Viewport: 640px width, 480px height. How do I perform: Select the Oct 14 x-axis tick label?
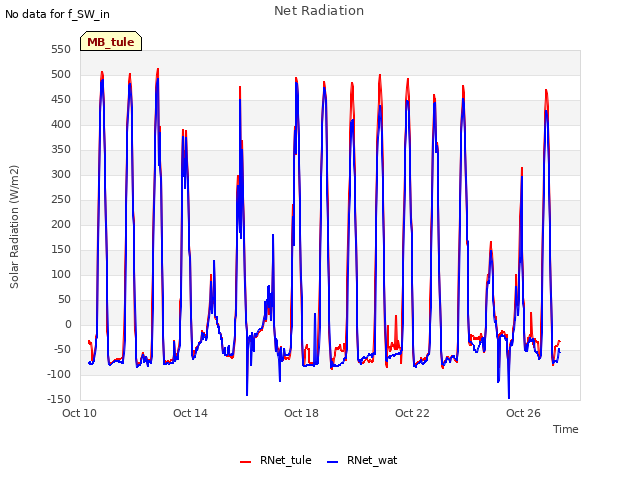click(x=191, y=413)
